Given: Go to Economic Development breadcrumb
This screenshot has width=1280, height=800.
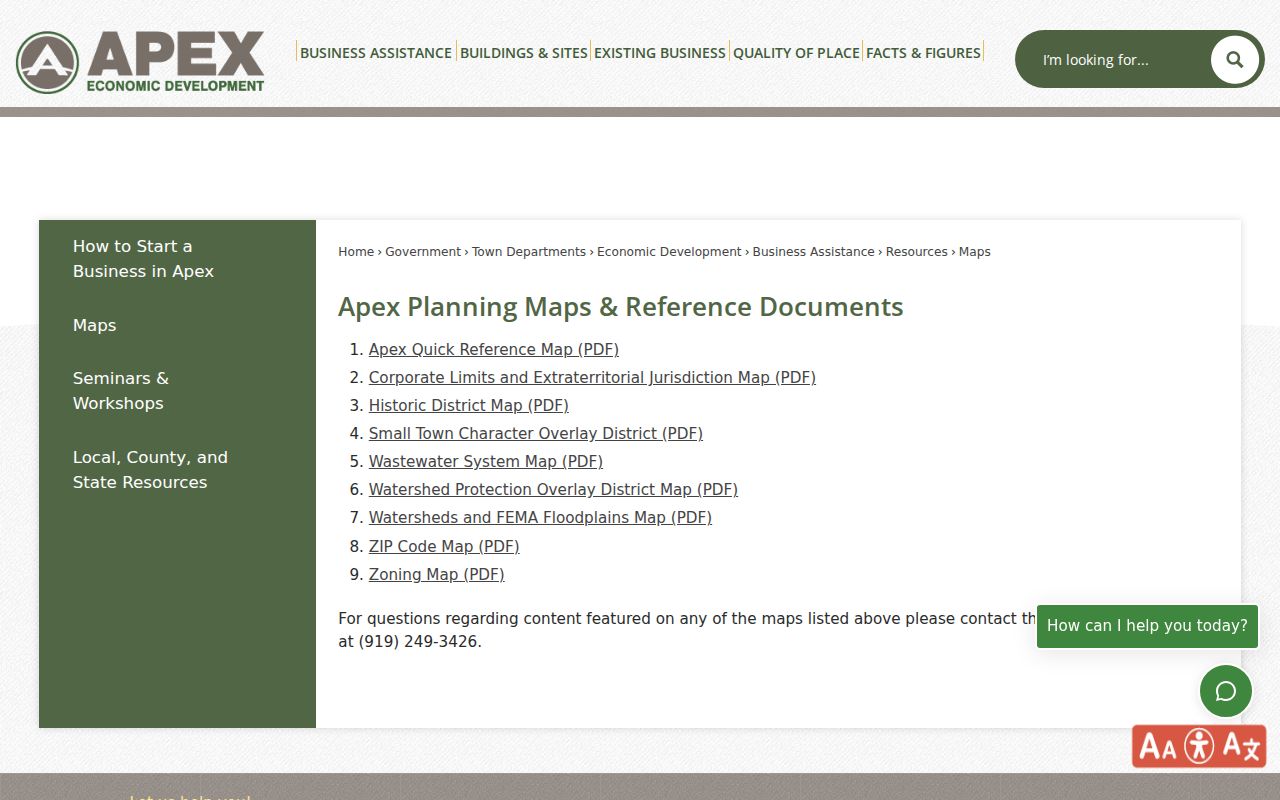Looking at the screenshot, I should coord(669,252).
